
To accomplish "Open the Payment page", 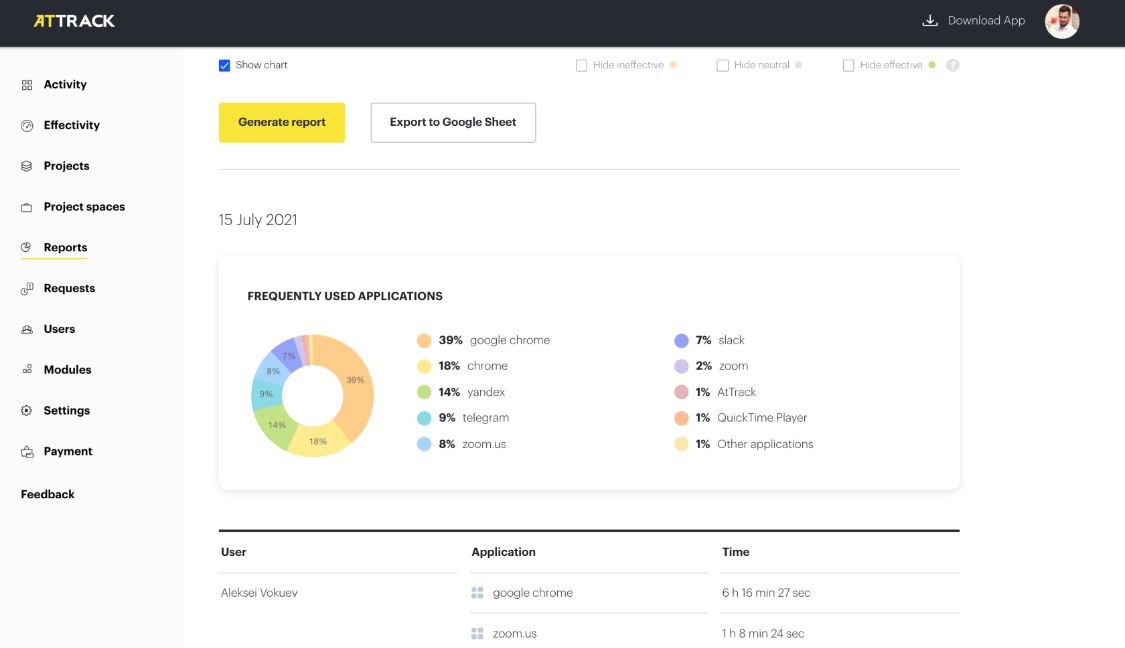I will tap(67, 451).
